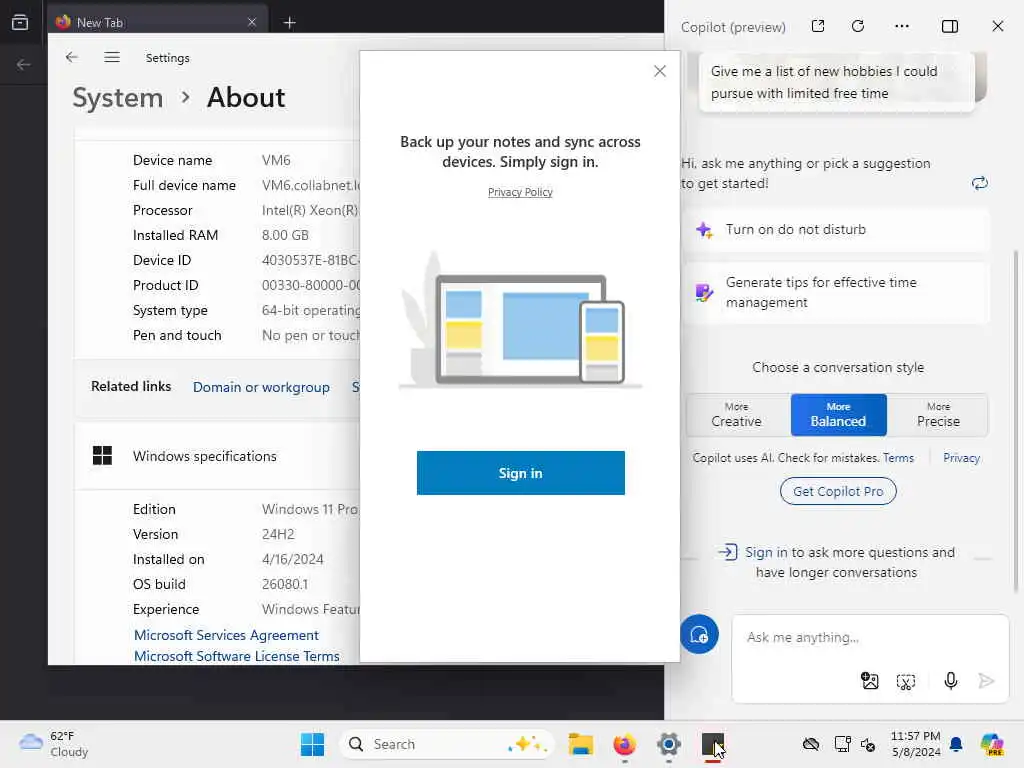1024x768 pixels.
Task: Click Installed on date 4/16/2024
Action: click(x=293, y=559)
